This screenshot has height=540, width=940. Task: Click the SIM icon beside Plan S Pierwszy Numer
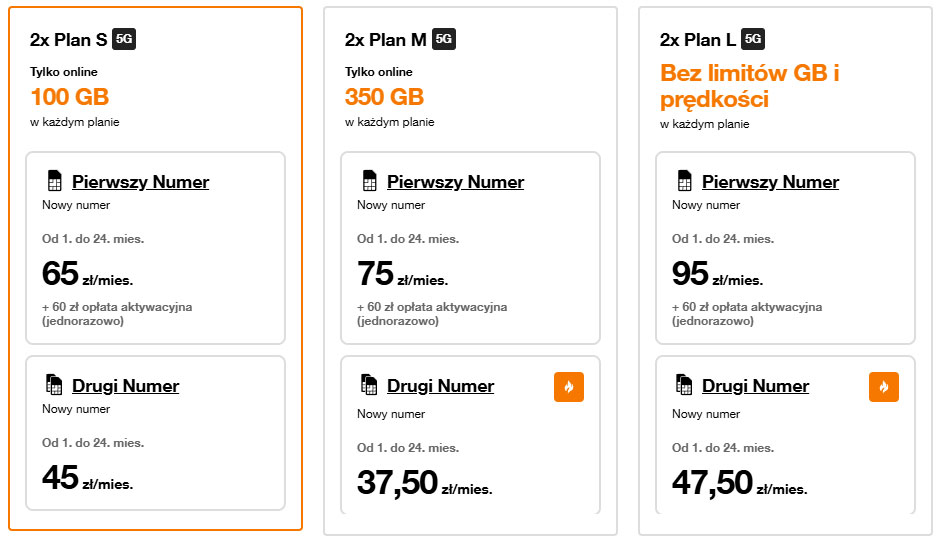pos(54,182)
